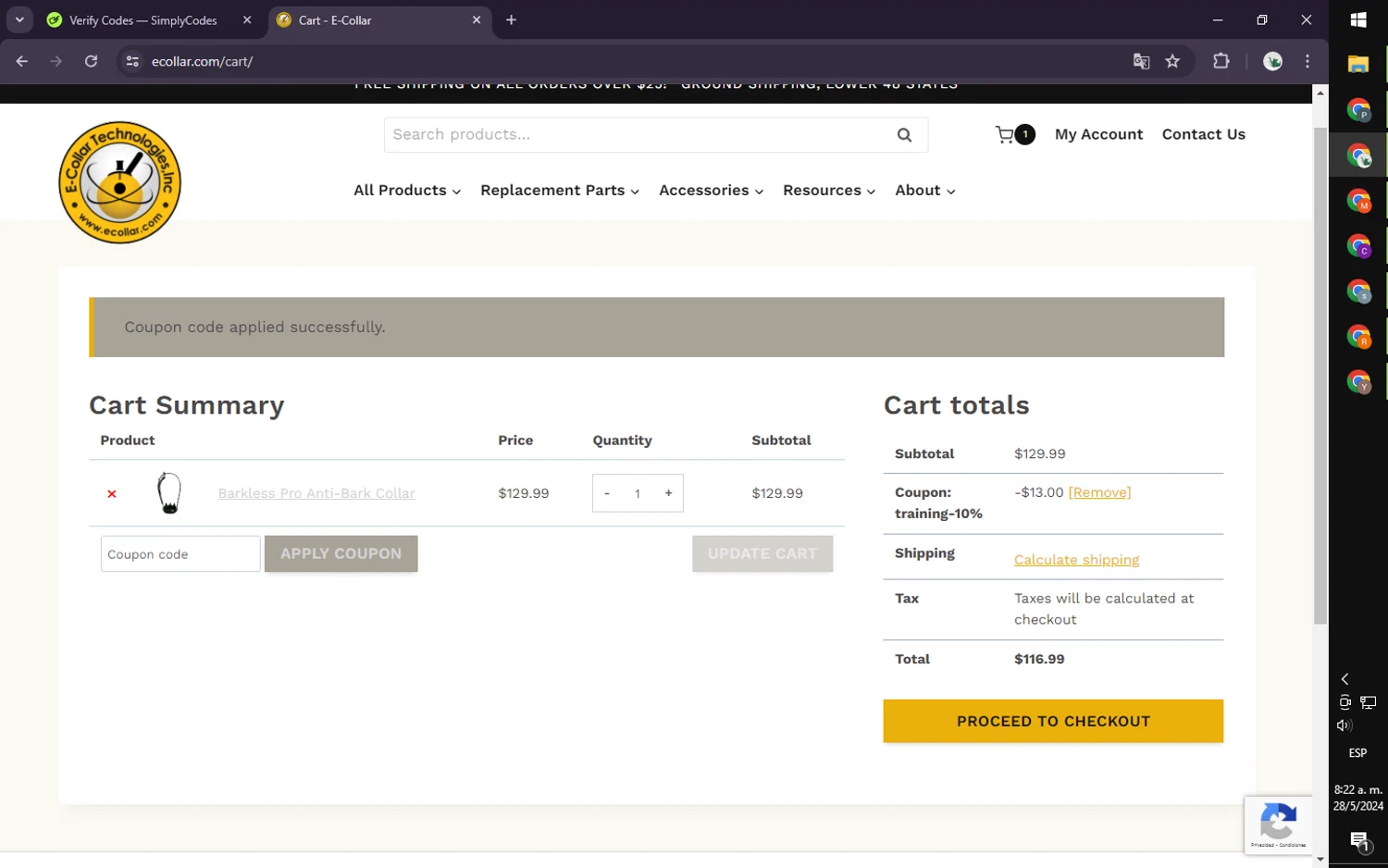Remove Barkless Pro collar with red X
This screenshot has width=1388, height=868.
(x=112, y=494)
